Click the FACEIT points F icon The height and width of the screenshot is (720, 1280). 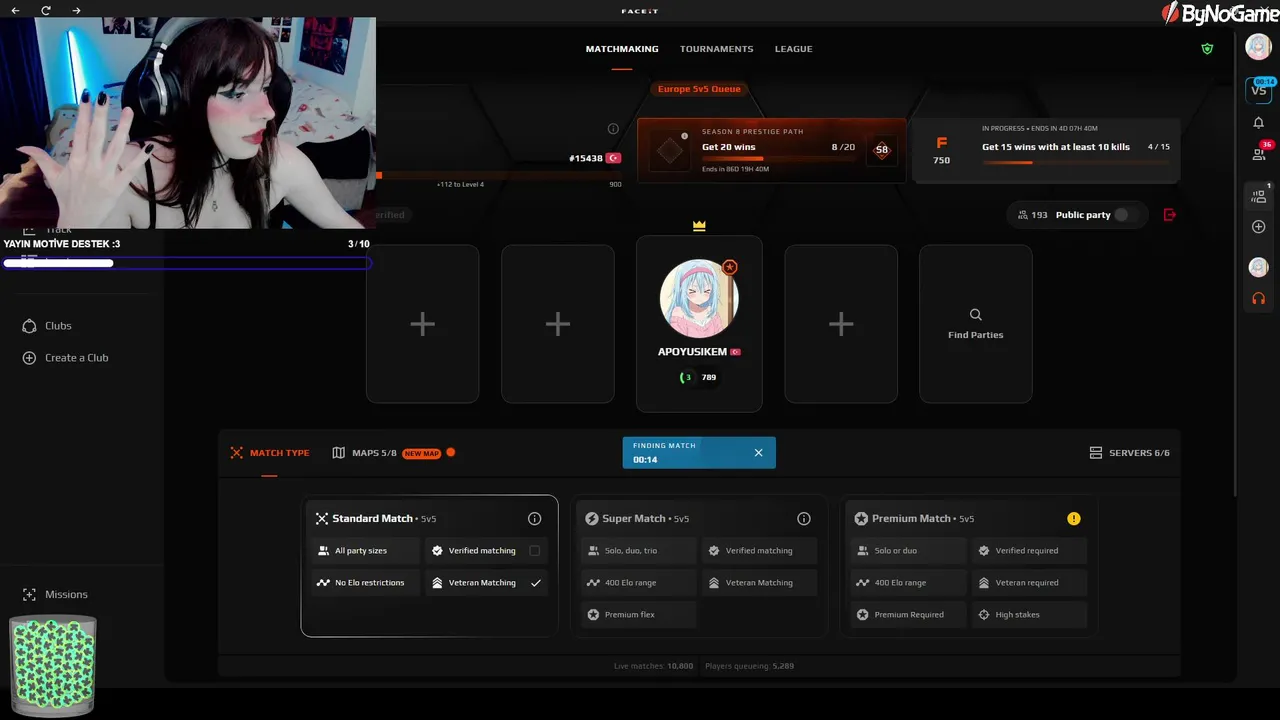[x=941, y=143]
